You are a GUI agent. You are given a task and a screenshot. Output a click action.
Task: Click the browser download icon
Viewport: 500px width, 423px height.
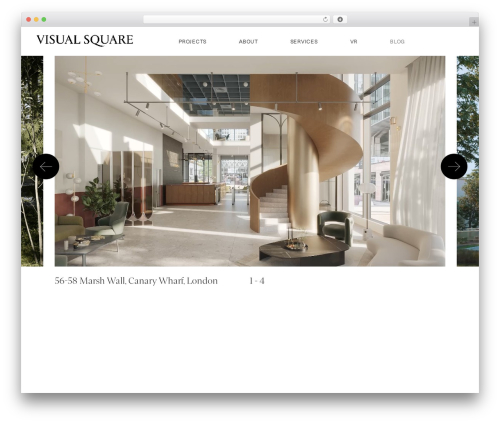point(340,19)
